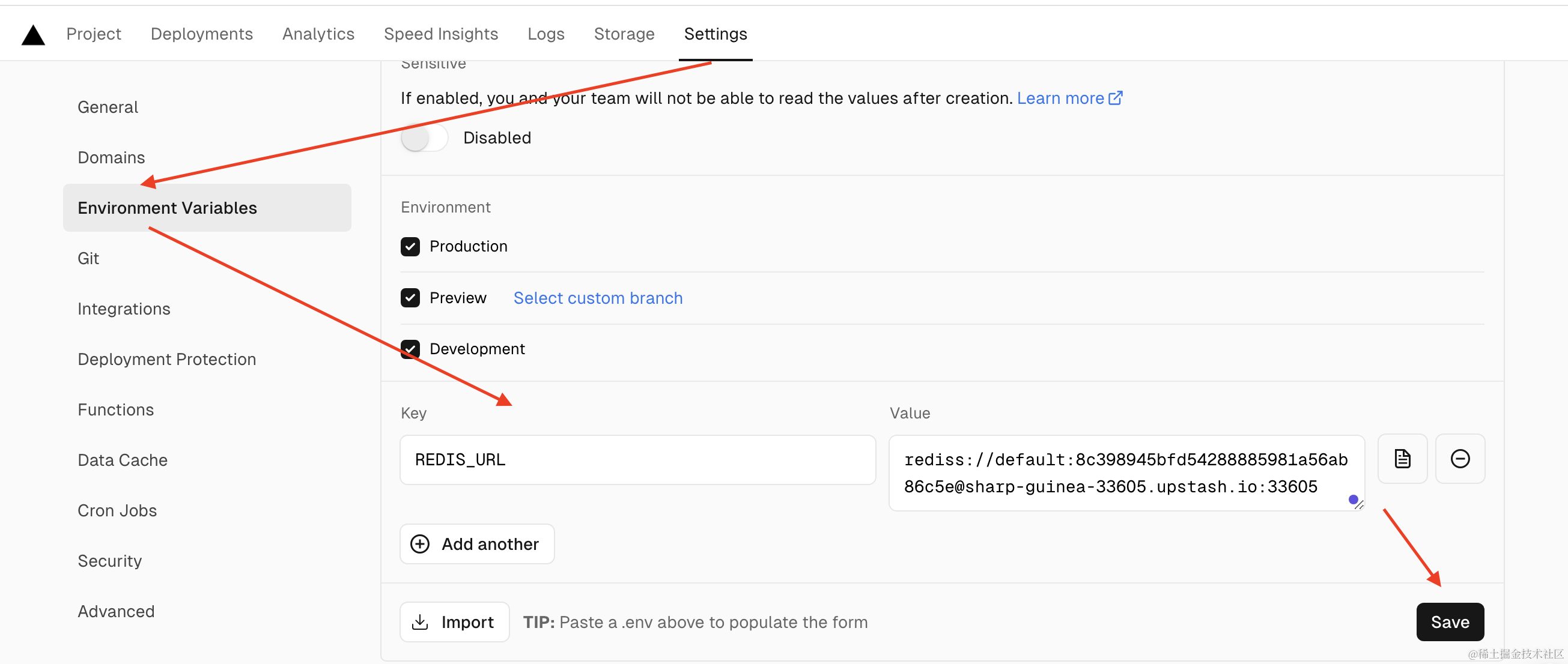Uncheck the Preview environment checkbox
1568x664 pixels.
pos(410,298)
